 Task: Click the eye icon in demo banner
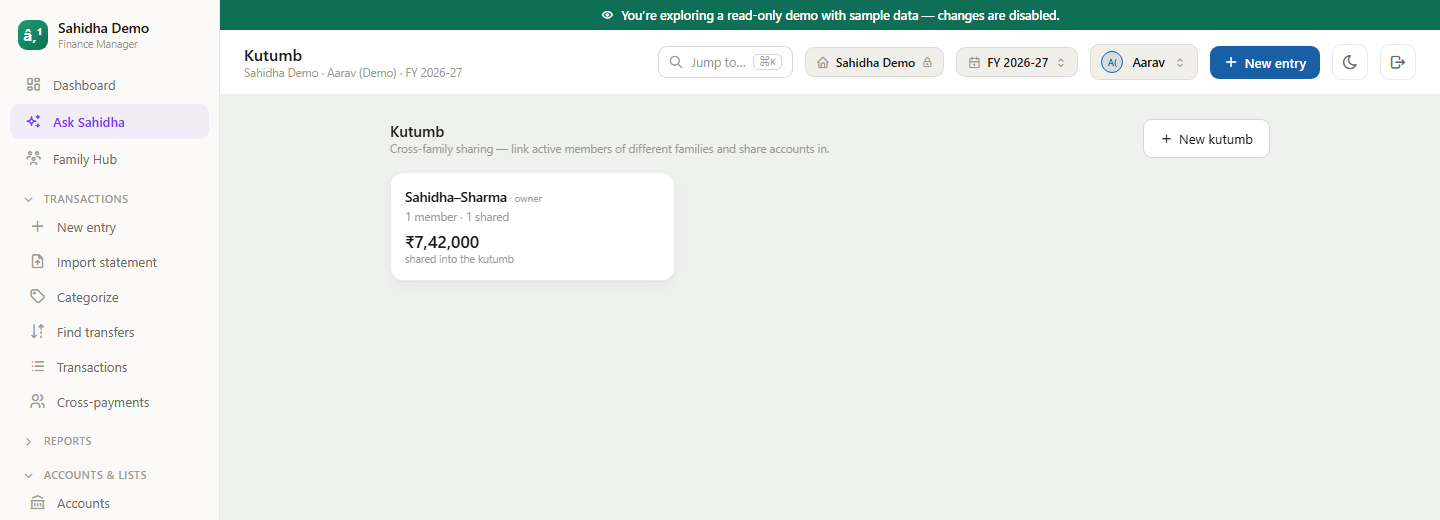click(x=607, y=15)
